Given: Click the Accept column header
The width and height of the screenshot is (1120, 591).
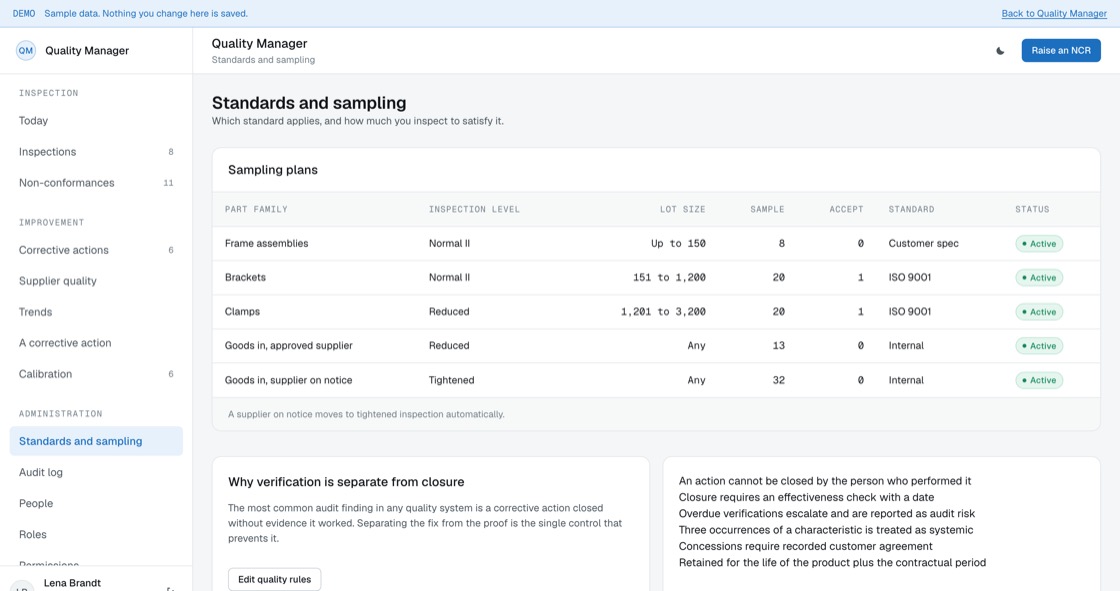Looking at the screenshot, I should click(x=846, y=209).
